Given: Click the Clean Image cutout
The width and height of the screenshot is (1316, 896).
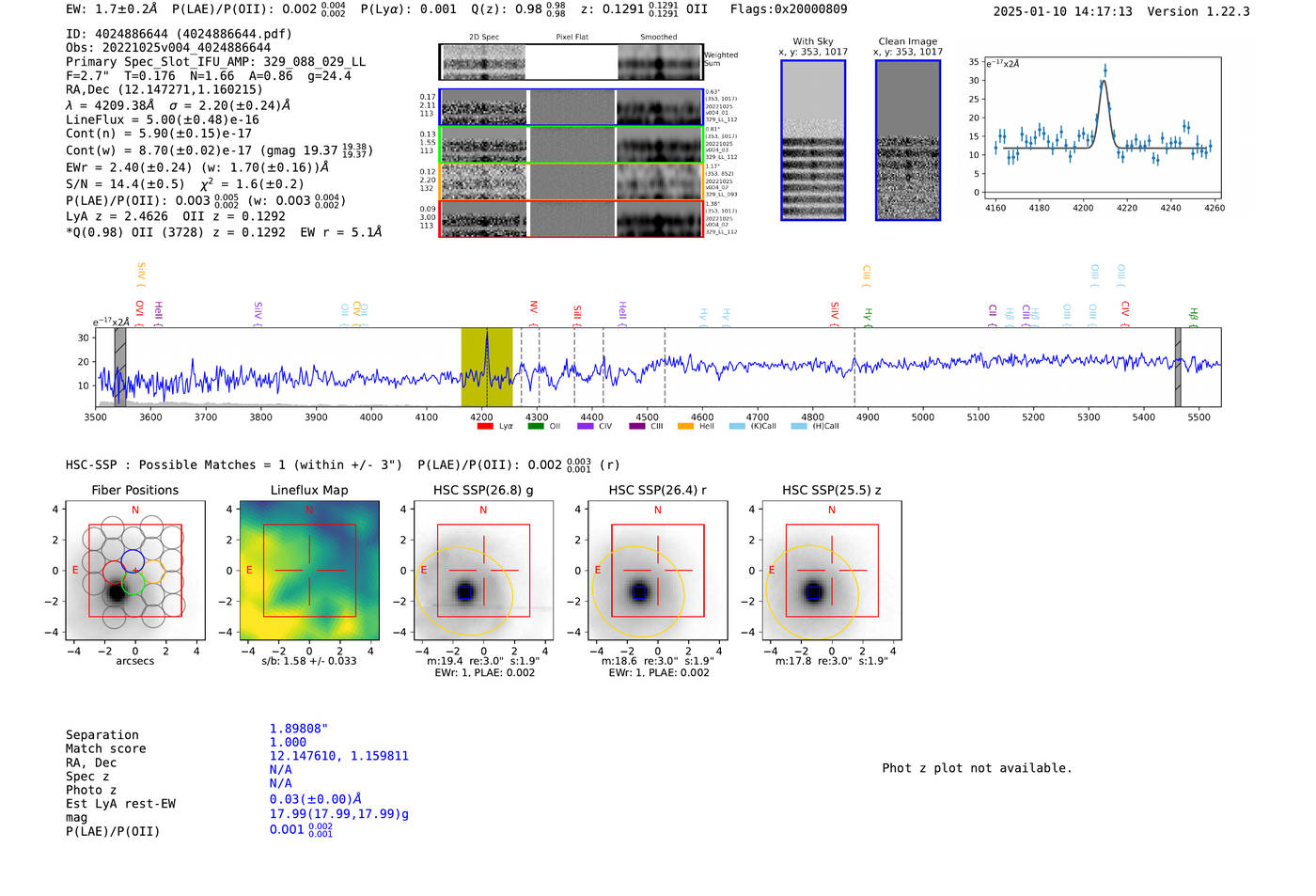Looking at the screenshot, I should point(908,140).
